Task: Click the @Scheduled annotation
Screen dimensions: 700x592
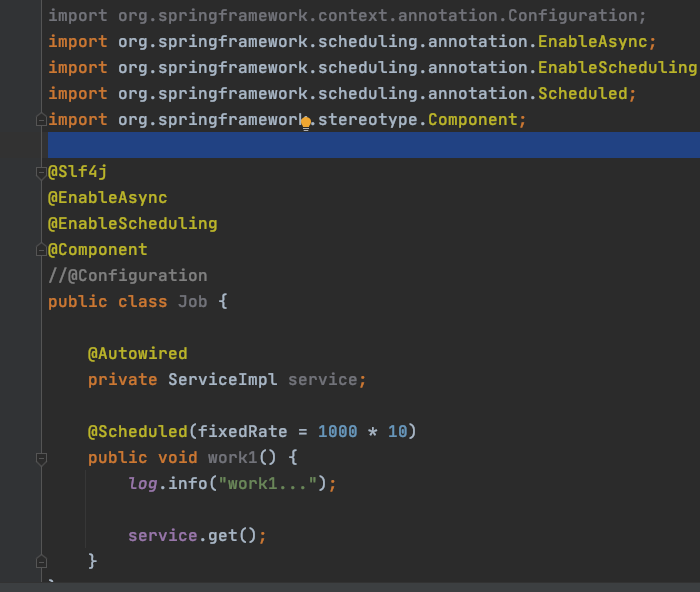Action: (138, 432)
